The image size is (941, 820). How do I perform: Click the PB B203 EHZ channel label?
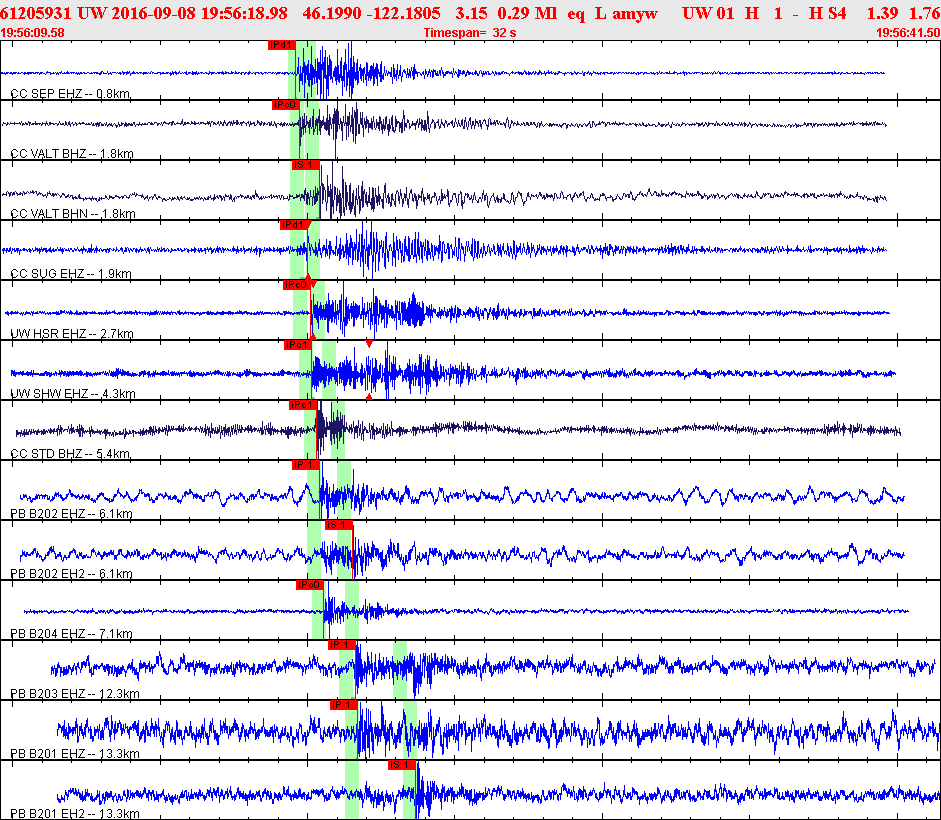point(75,694)
